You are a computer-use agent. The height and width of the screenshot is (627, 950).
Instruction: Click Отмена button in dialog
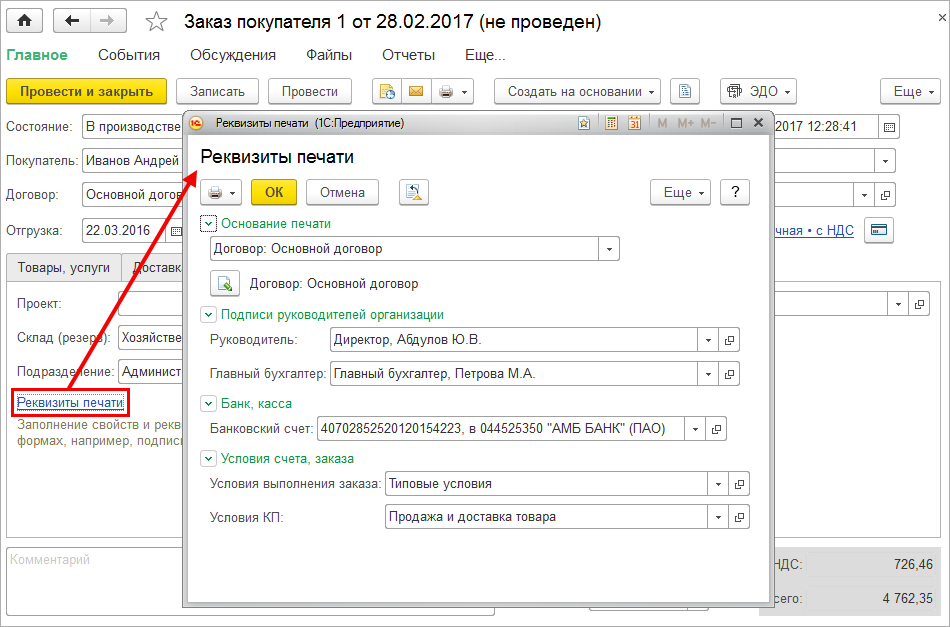342,193
